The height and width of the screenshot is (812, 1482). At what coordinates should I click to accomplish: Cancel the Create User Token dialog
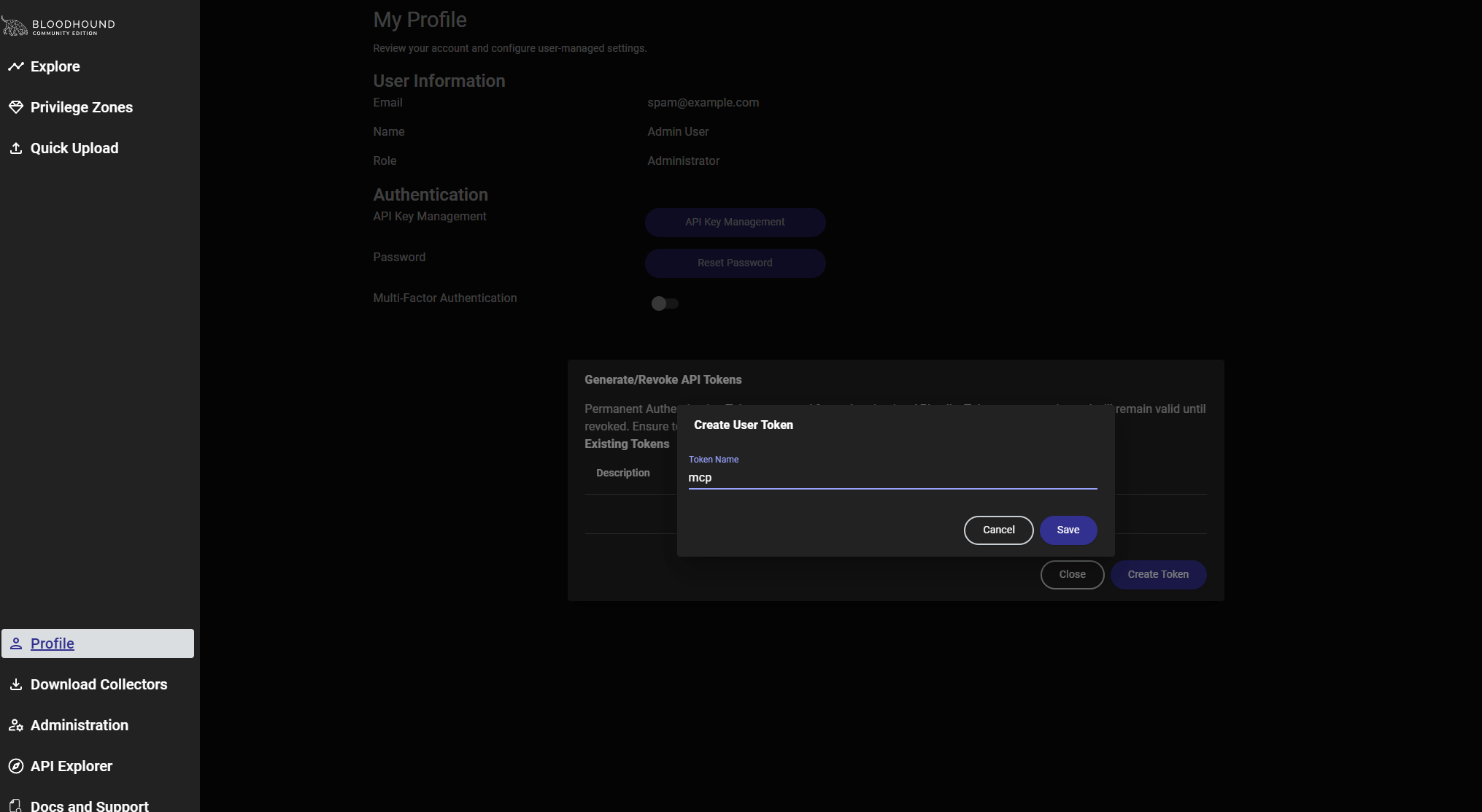(x=998, y=530)
